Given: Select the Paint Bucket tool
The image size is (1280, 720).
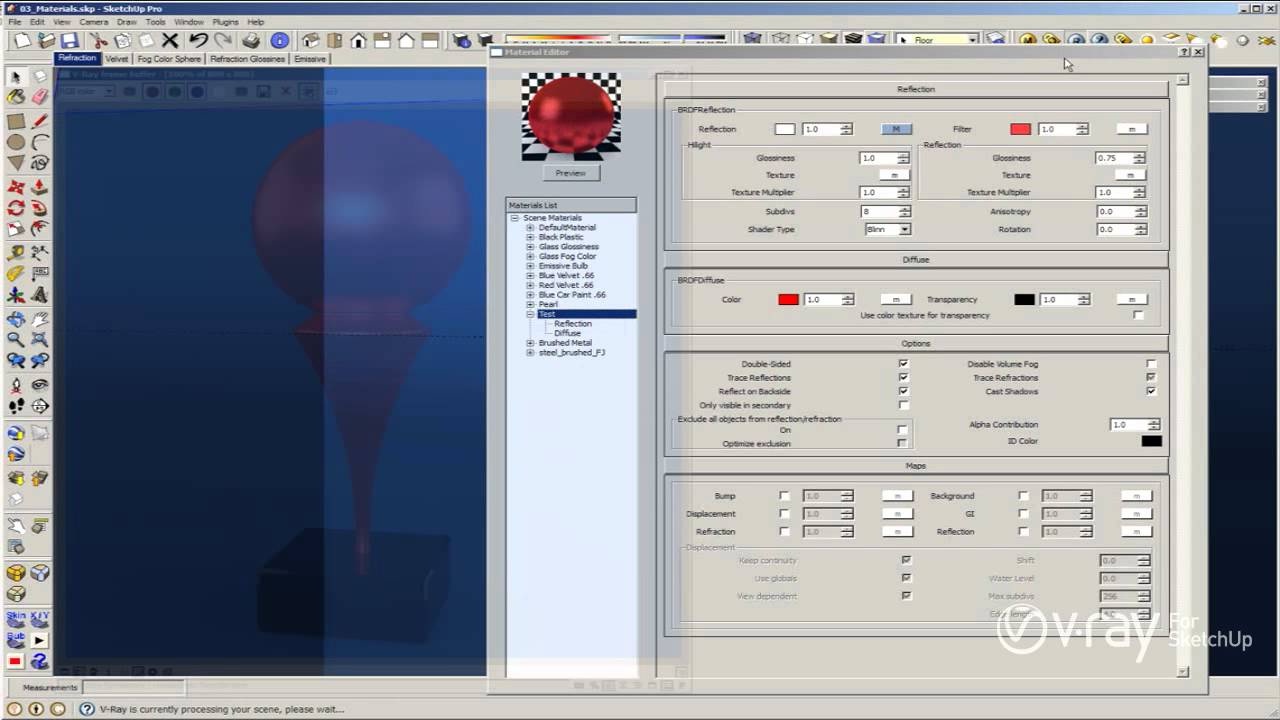Looking at the screenshot, I should [16, 97].
